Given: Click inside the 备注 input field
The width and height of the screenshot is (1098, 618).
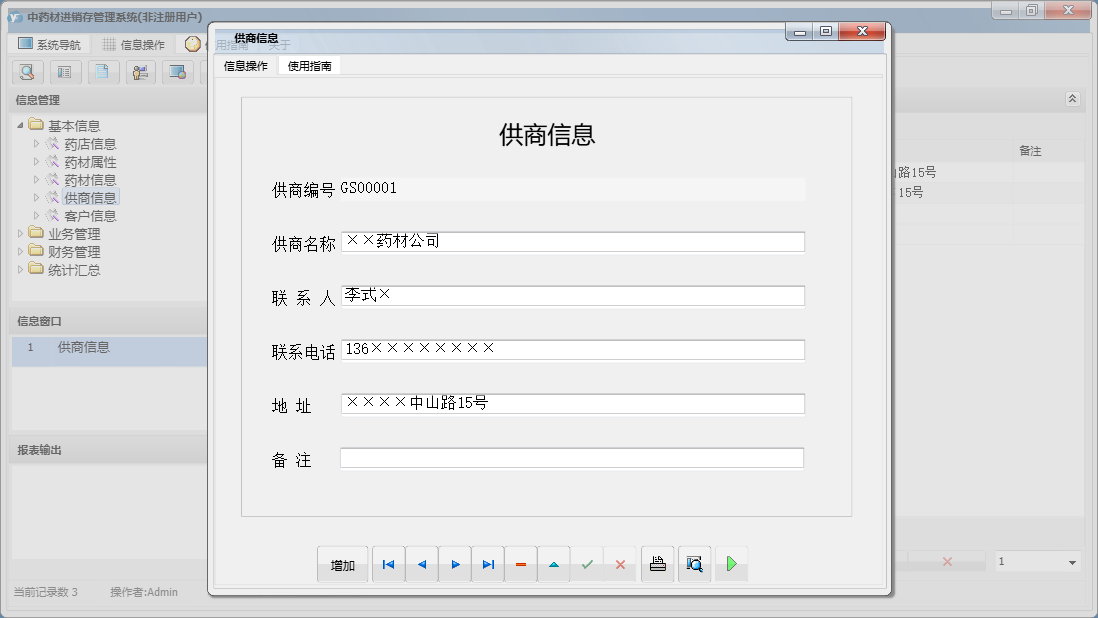Looking at the screenshot, I should (570, 459).
